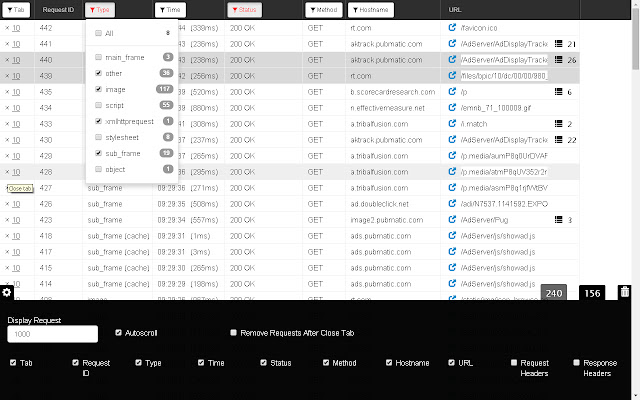Open external link icon for request 439
Viewport: 640px width, 400px height.
tap(452, 76)
